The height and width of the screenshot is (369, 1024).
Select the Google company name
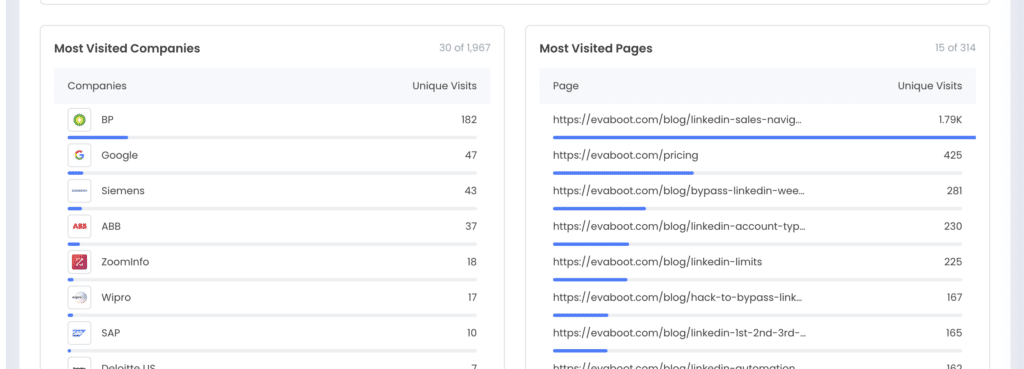coord(120,155)
